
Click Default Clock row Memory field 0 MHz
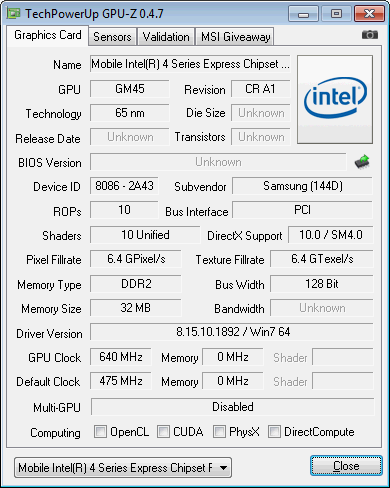point(233,381)
